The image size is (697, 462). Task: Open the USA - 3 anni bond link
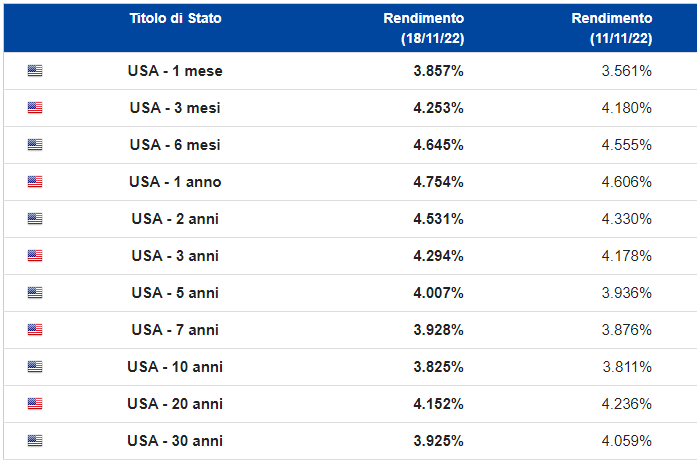coord(175,256)
